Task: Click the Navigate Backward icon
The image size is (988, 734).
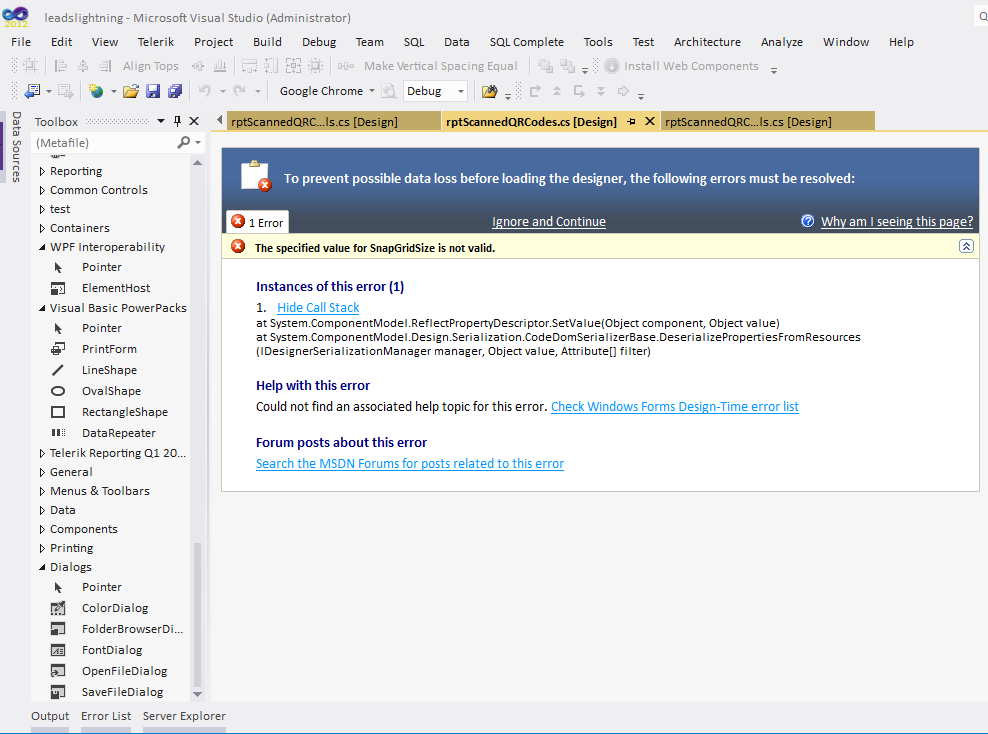Action: click(x=33, y=91)
